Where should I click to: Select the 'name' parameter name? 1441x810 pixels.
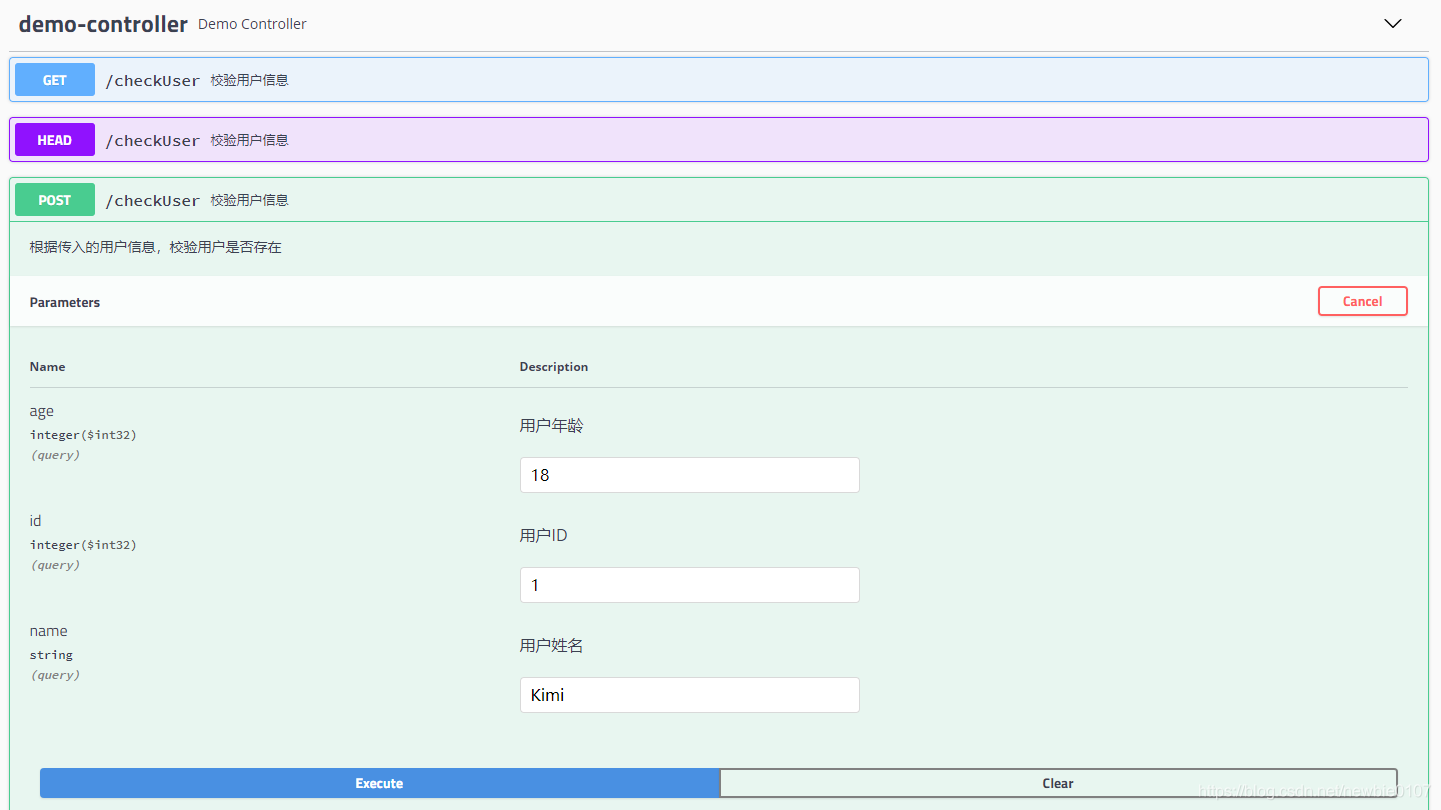pyautogui.click(x=49, y=631)
